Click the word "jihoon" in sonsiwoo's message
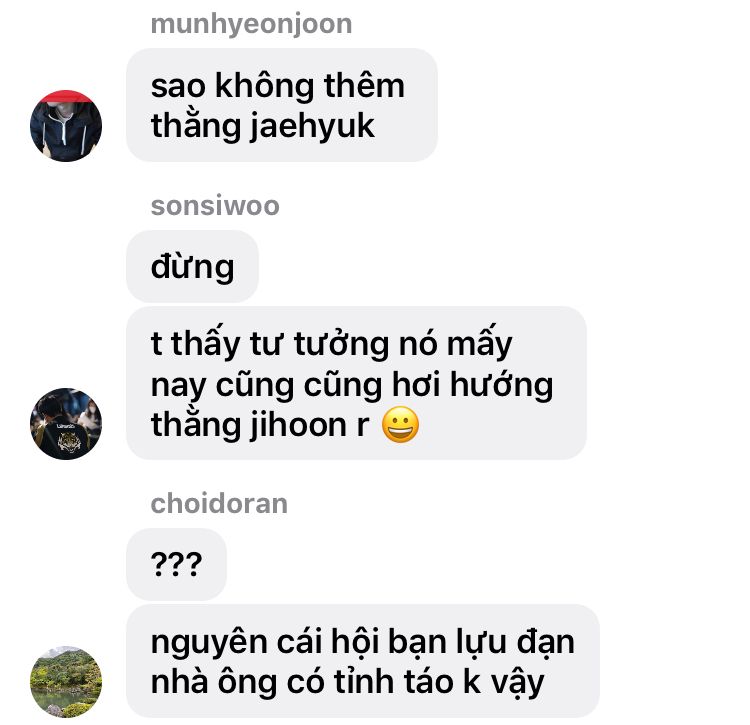 coord(298,425)
